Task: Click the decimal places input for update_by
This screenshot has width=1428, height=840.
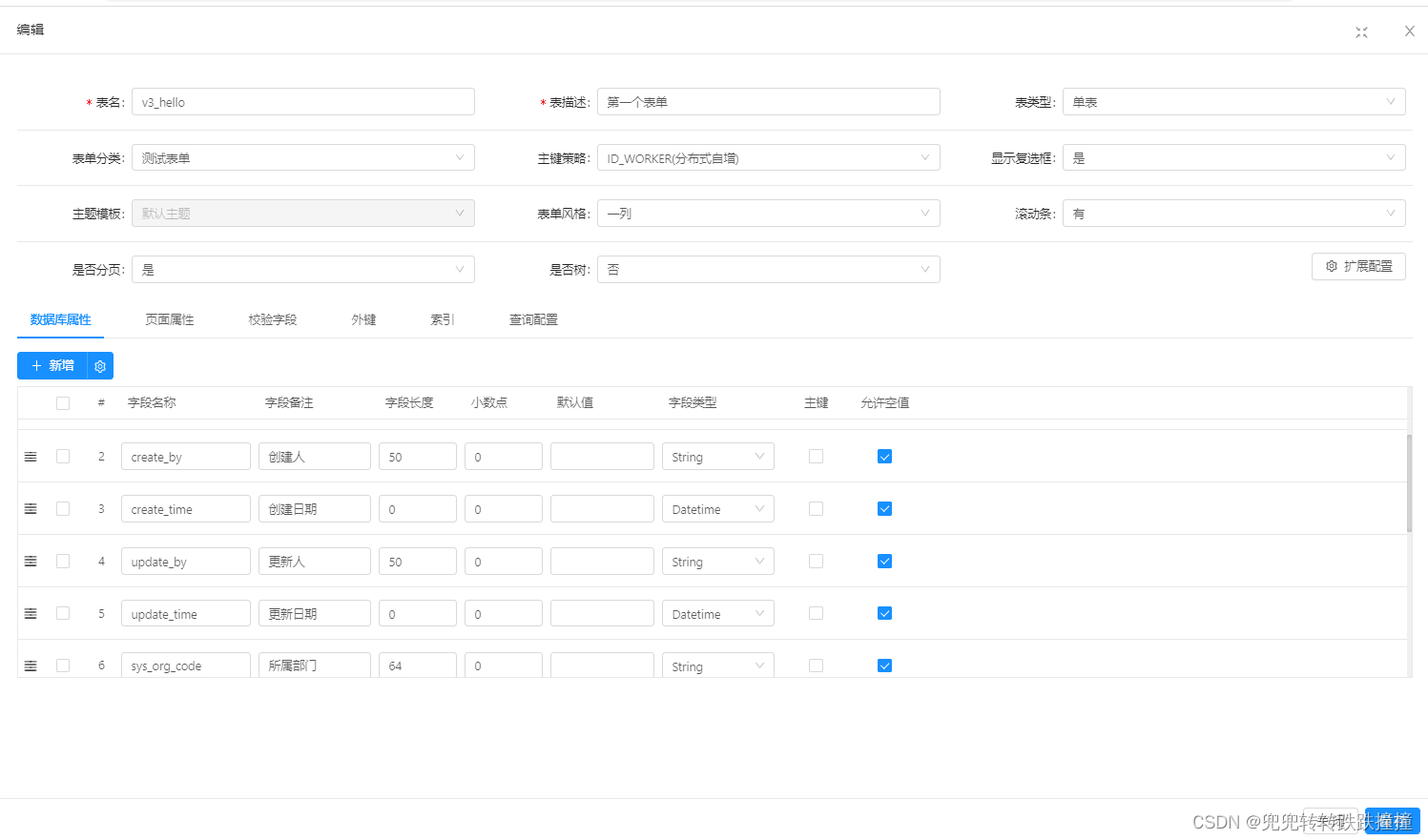Action: coord(504,562)
